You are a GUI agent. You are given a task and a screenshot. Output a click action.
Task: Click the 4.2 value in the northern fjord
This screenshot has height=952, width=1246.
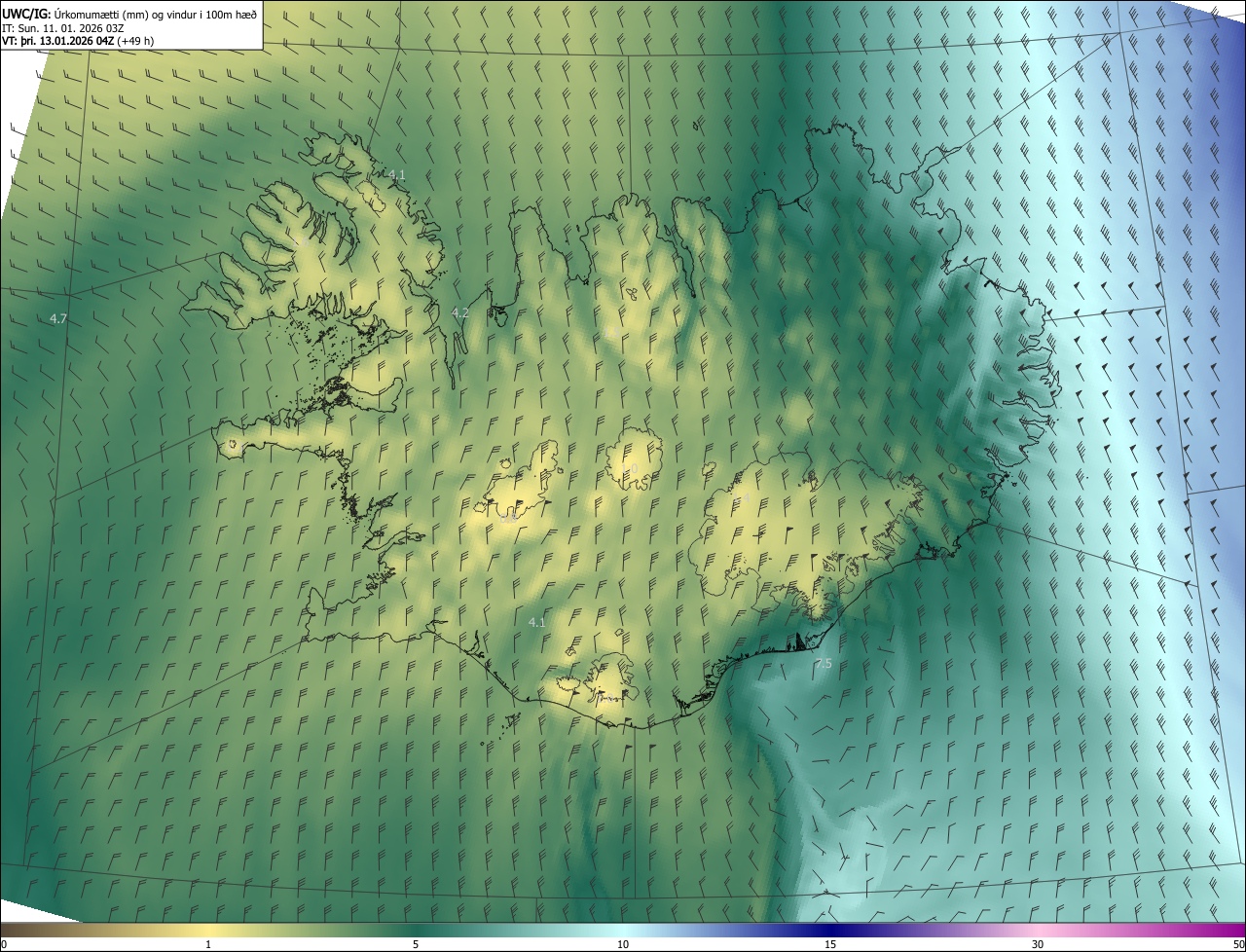460,312
